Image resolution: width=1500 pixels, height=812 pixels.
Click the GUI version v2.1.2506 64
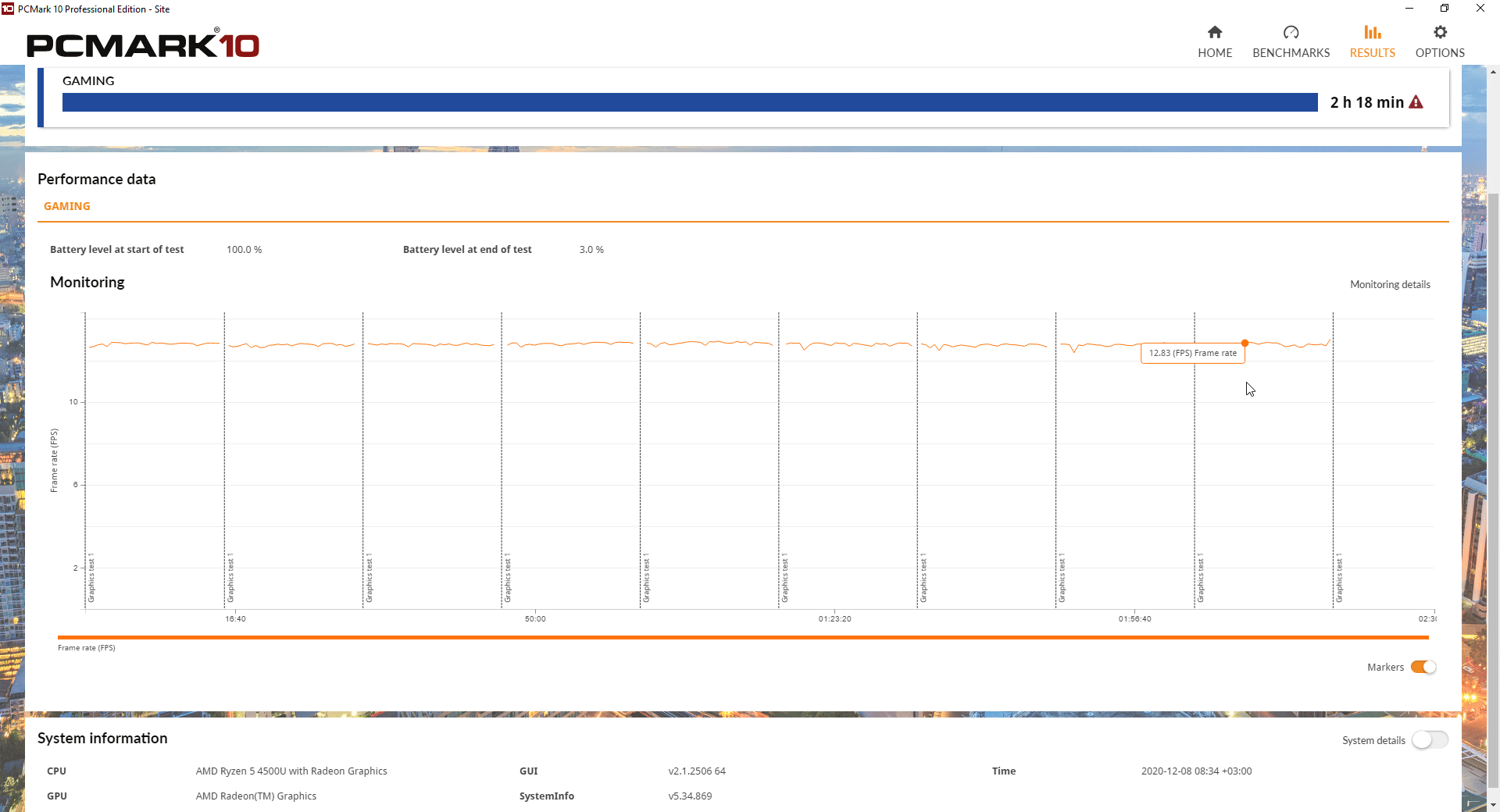point(697,771)
